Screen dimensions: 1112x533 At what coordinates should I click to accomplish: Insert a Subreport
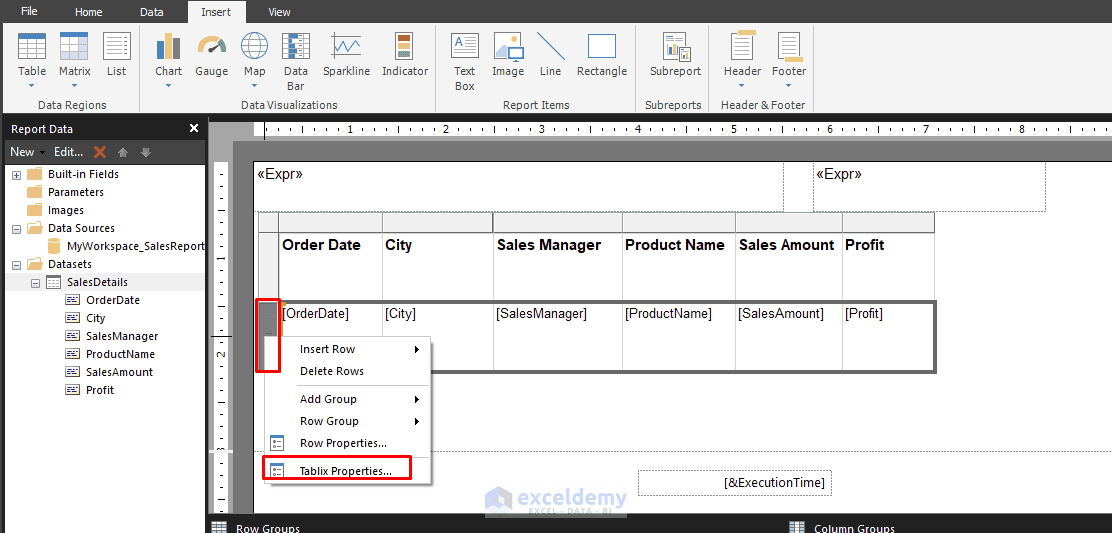coord(675,53)
